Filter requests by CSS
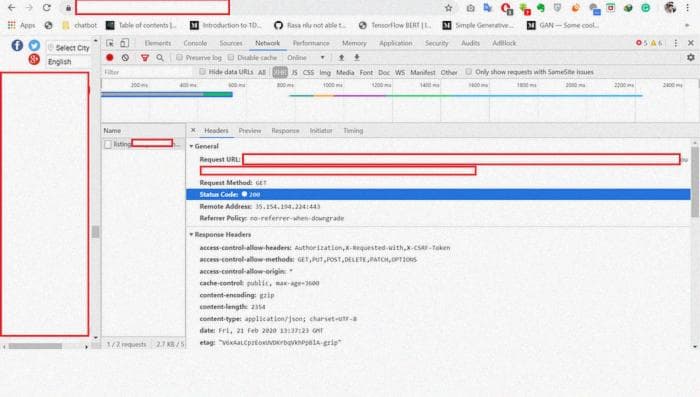The height and width of the screenshot is (397, 700). [308, 72]
